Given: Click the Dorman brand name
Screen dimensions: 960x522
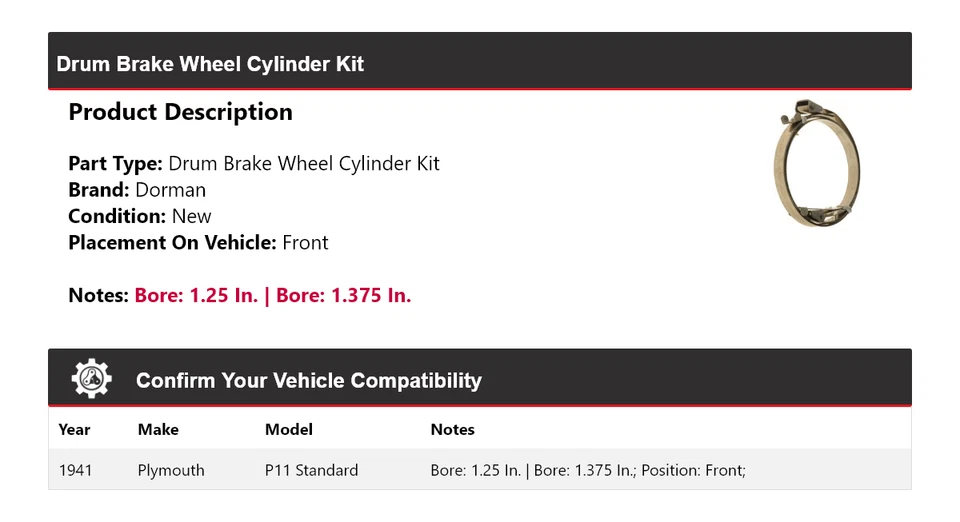Looking at the screenshot, I should click(x=170, y=190).
